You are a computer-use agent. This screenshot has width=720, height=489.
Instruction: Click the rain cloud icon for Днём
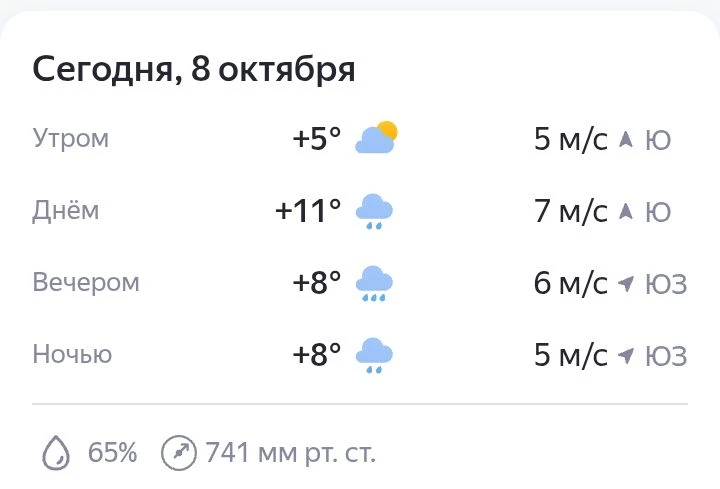click(x=374, y=211)
